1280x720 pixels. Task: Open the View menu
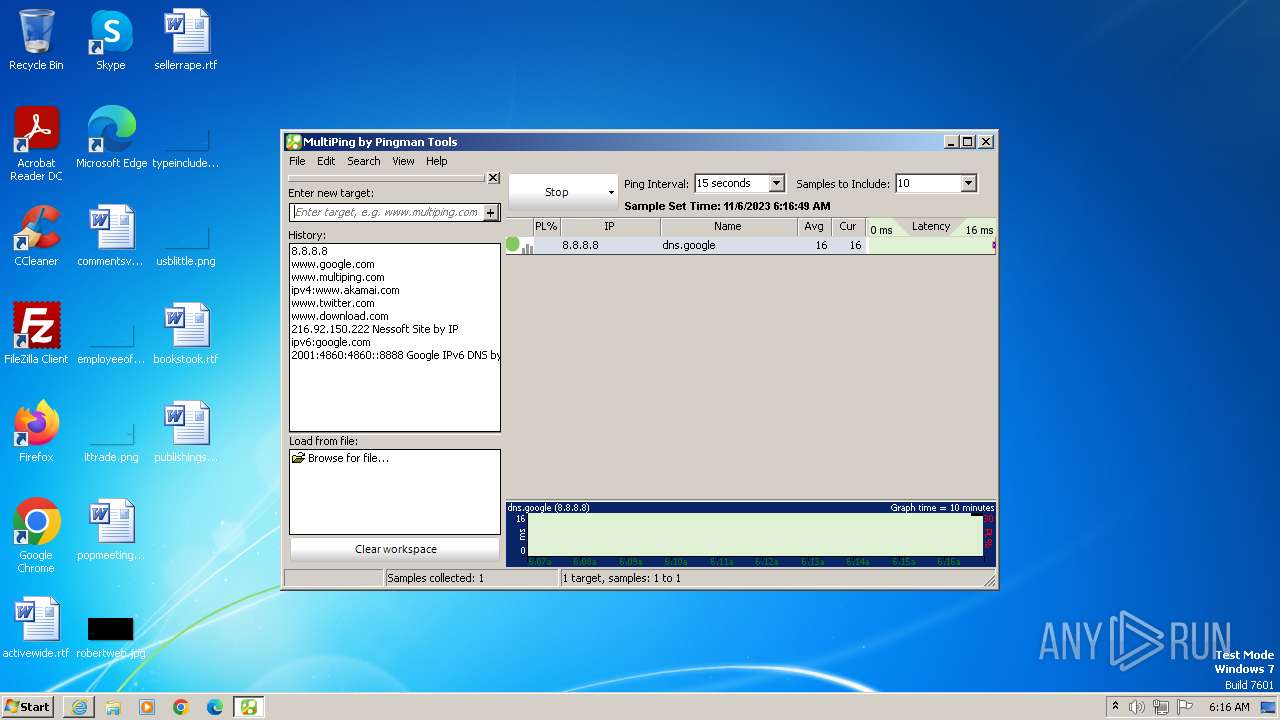[403, 161]
